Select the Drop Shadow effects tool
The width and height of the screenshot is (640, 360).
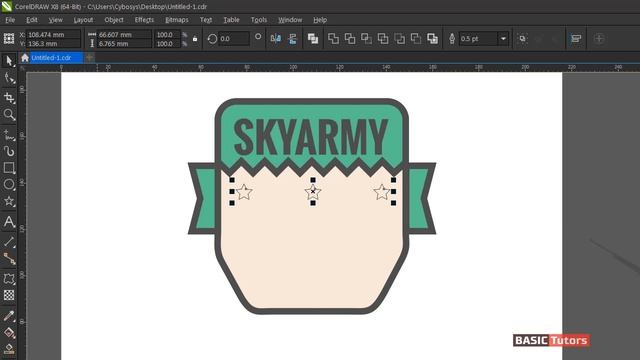[x=9, y=279]
